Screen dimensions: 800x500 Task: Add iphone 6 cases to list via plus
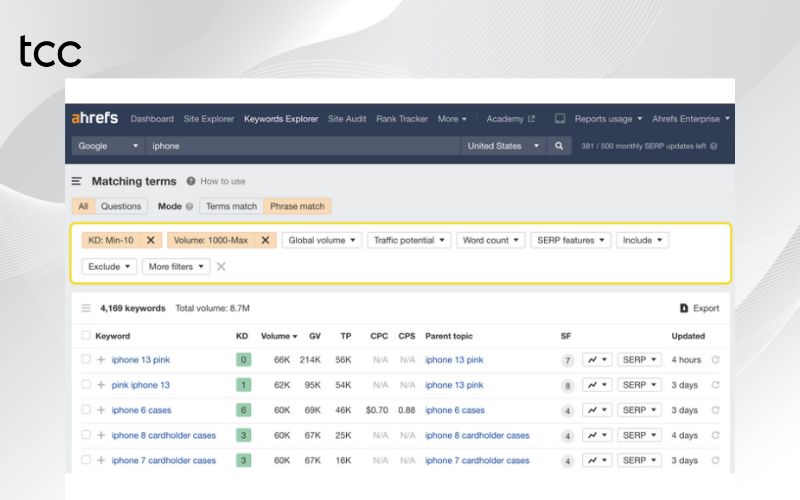101,410
